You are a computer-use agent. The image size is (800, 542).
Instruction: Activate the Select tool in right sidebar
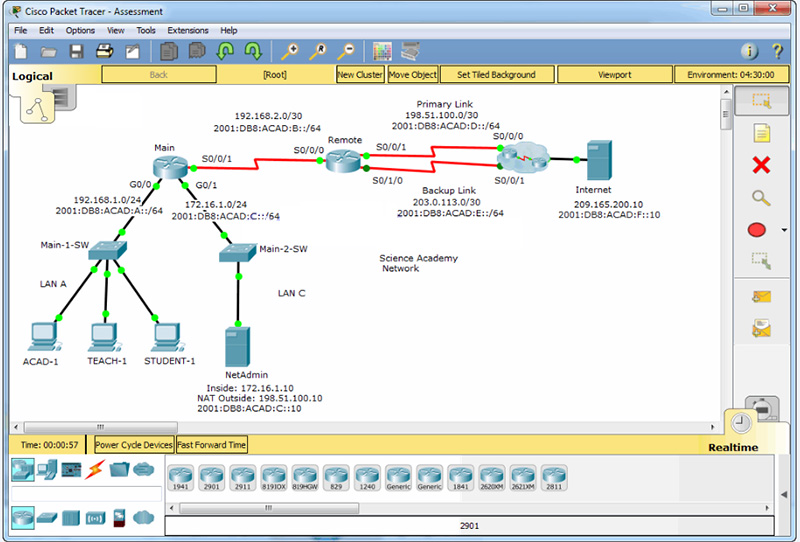(x=761, y=100)
